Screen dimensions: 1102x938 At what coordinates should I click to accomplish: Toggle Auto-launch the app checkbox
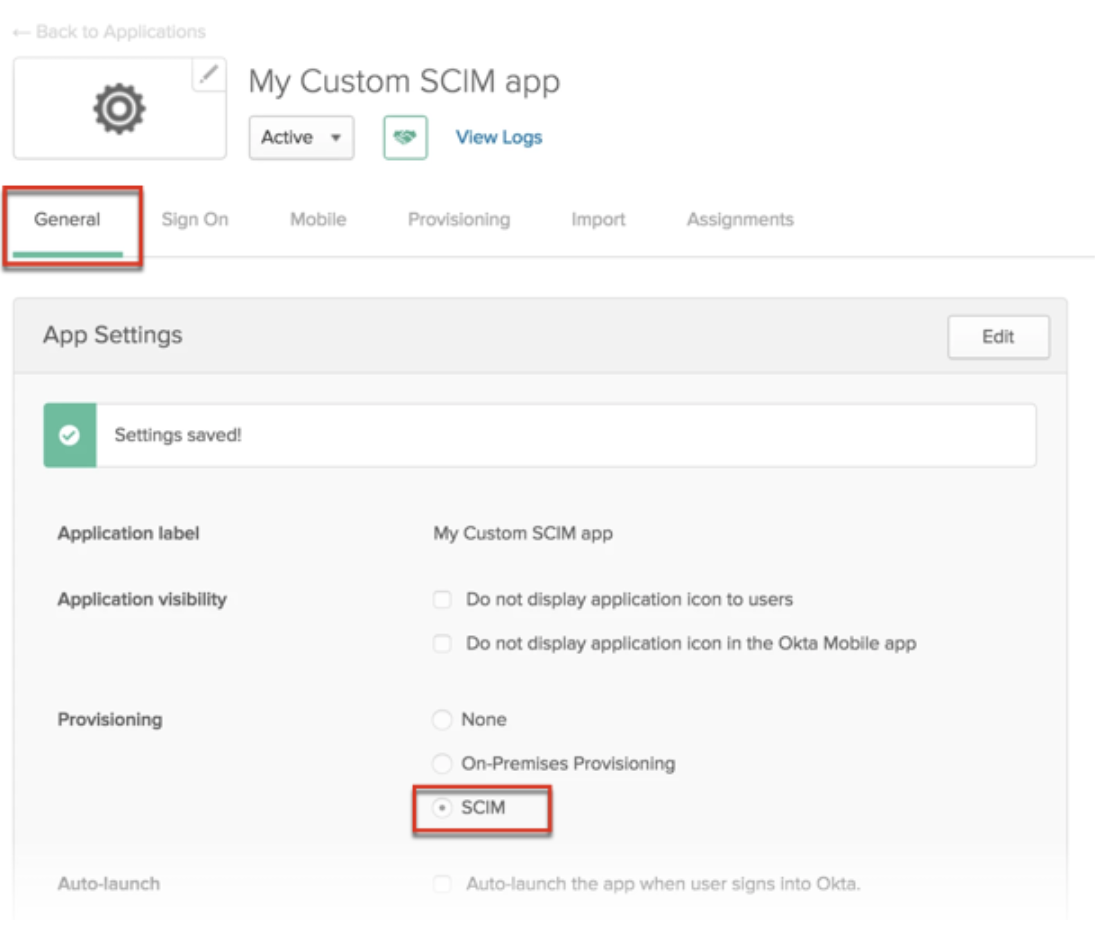(442, 884)
